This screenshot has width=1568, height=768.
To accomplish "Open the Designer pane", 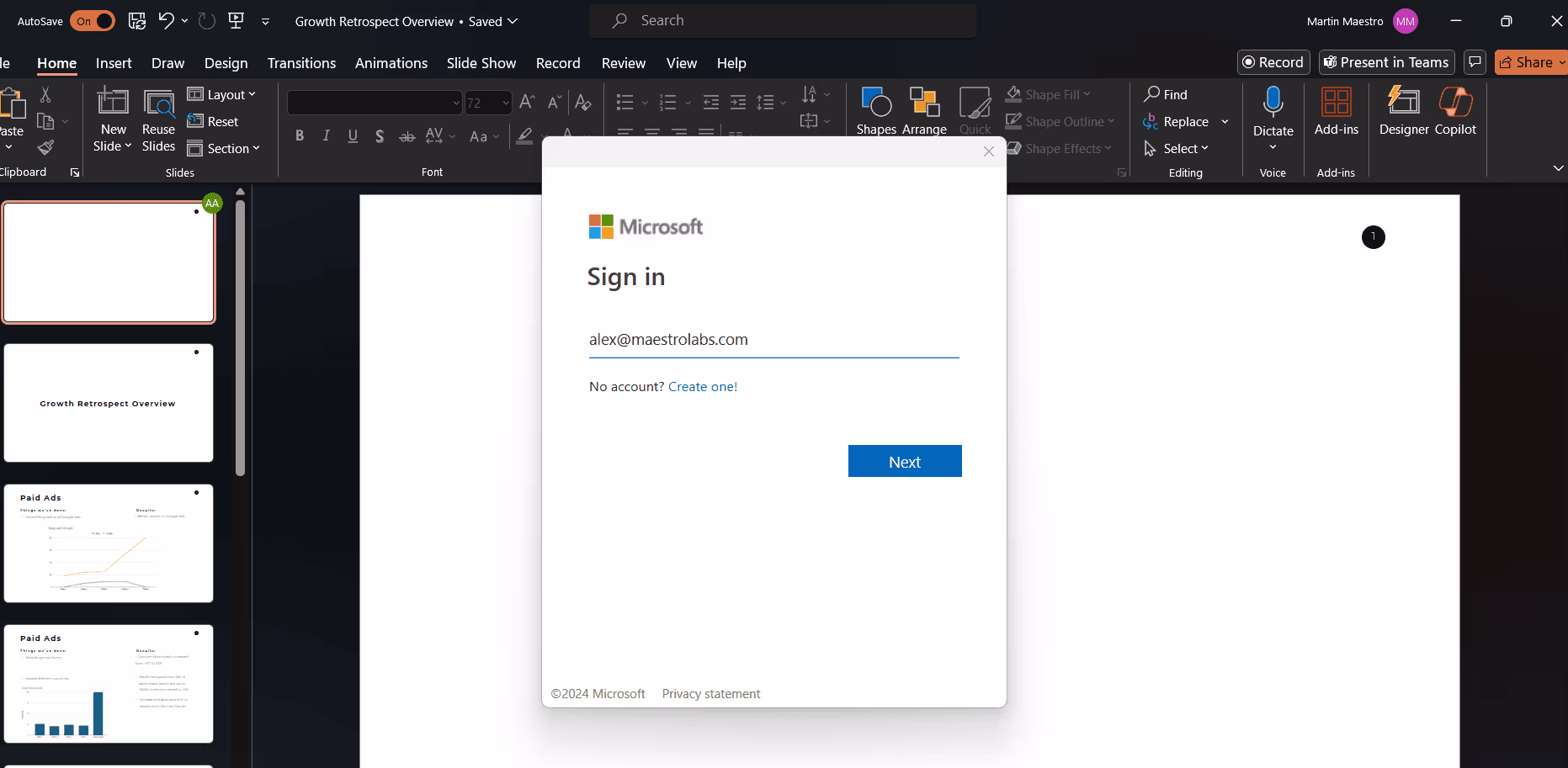I will point(1404,111).
